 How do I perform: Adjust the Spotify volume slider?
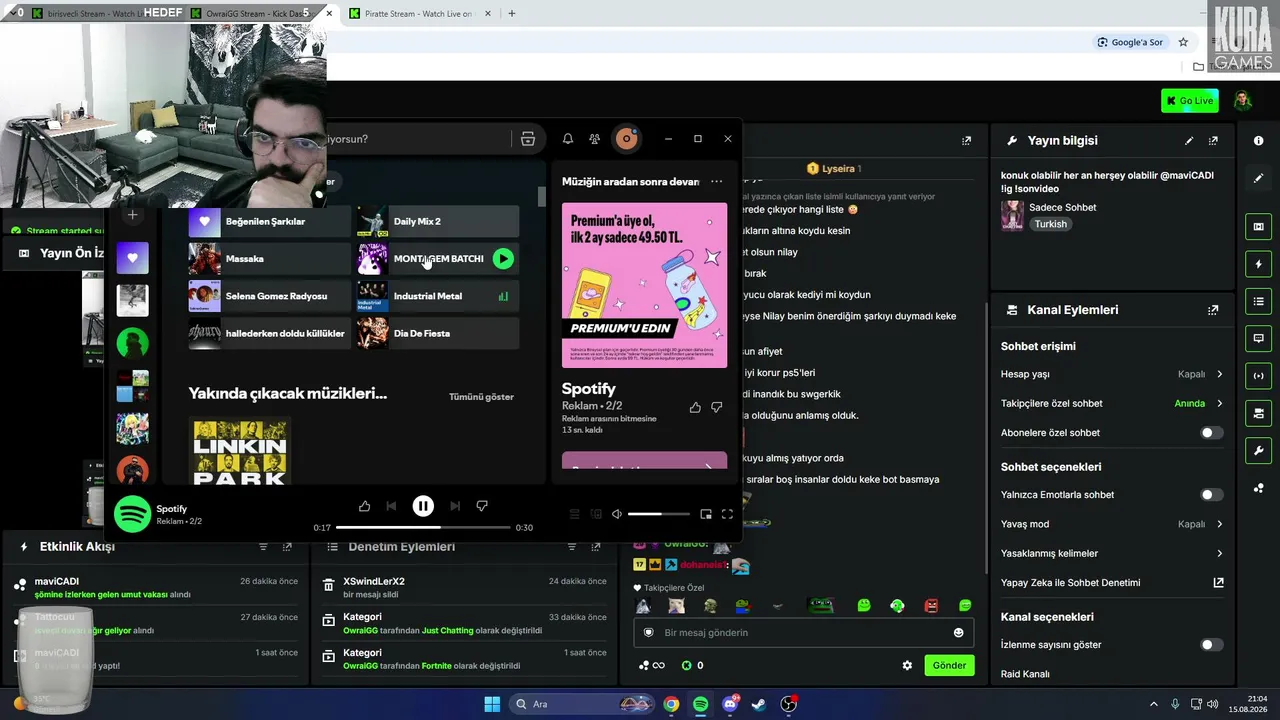click(x=659, y=514)
